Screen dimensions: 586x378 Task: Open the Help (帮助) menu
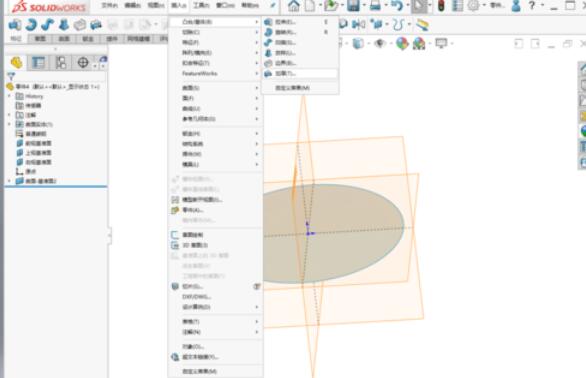coord(250,6)
